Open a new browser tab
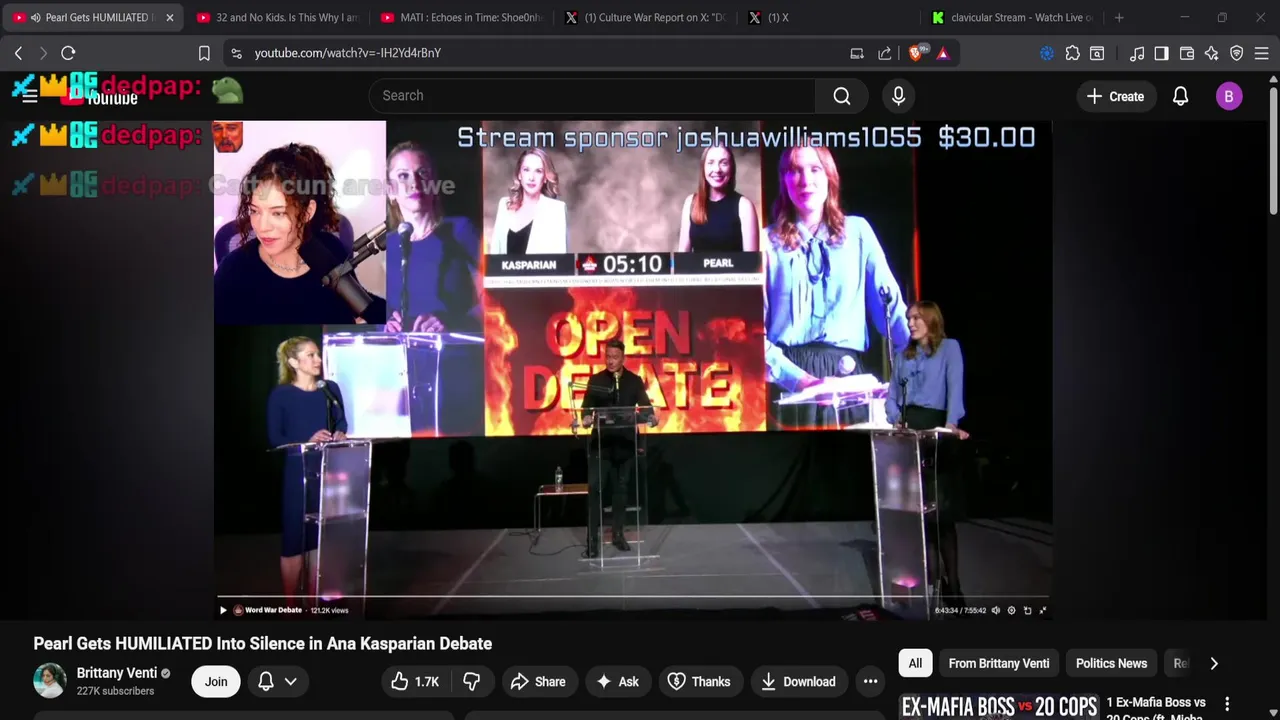The width and height of the screenshot is (1280, 720). pos(1119,18)
